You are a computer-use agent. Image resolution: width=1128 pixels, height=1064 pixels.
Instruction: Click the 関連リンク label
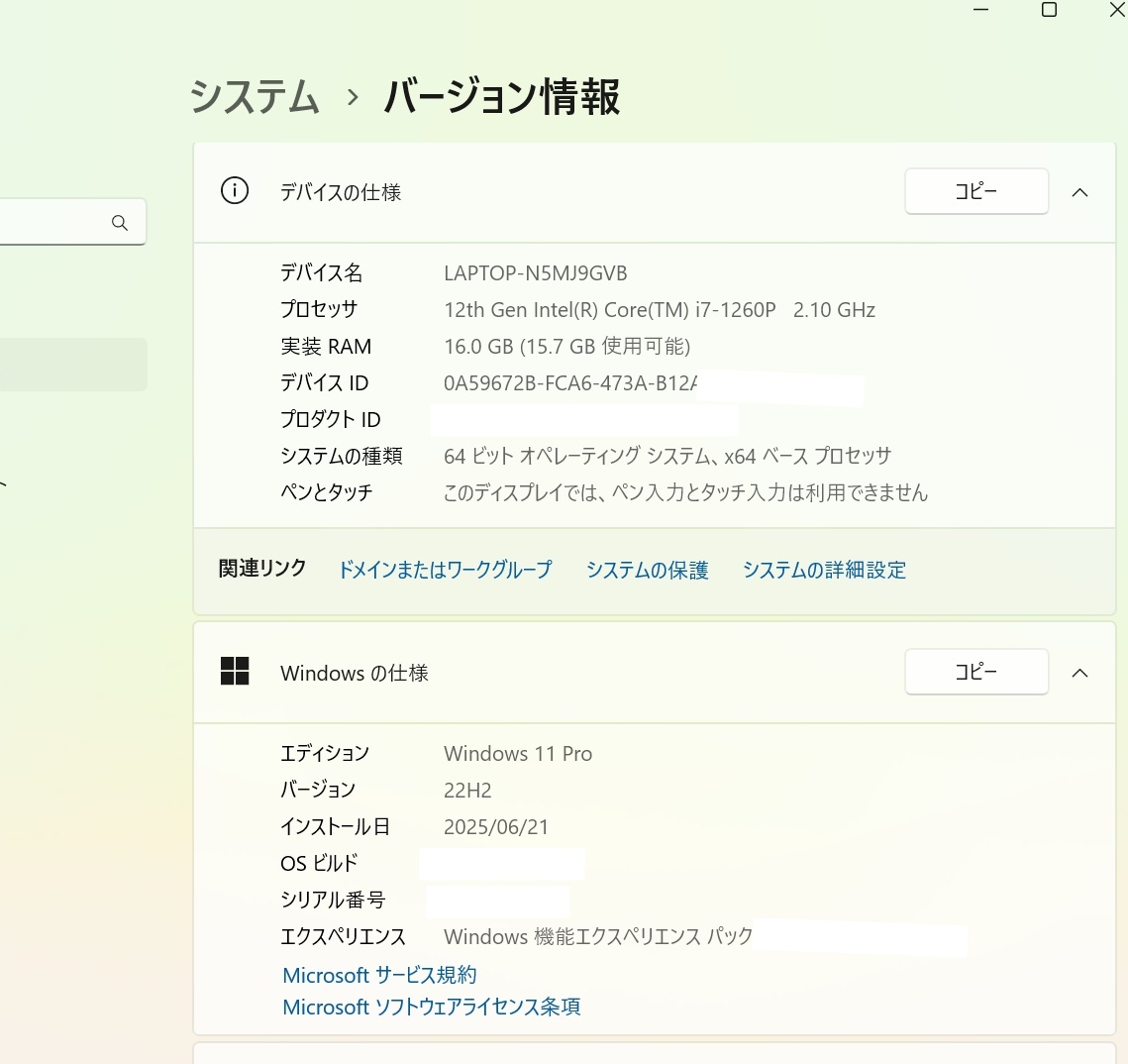coord(262,569)
